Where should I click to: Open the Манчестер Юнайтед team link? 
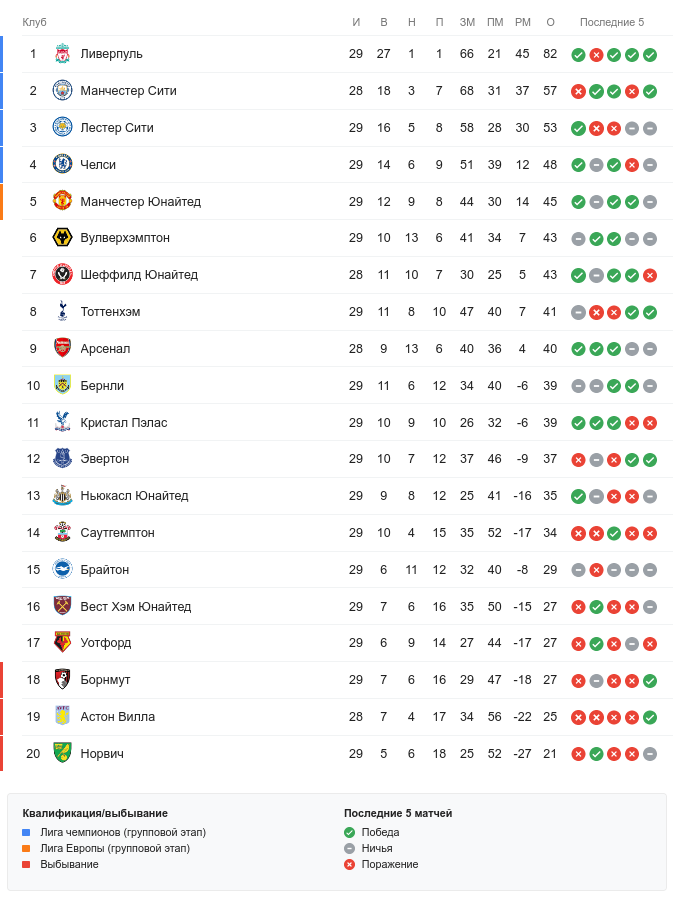140,202
